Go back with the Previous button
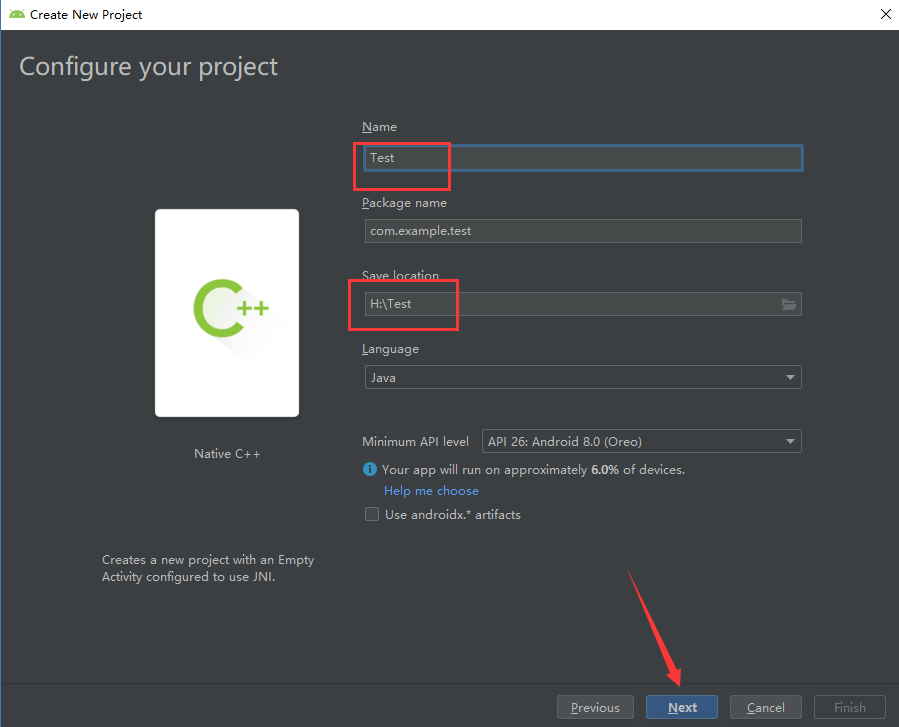 (x=595, y=708)
